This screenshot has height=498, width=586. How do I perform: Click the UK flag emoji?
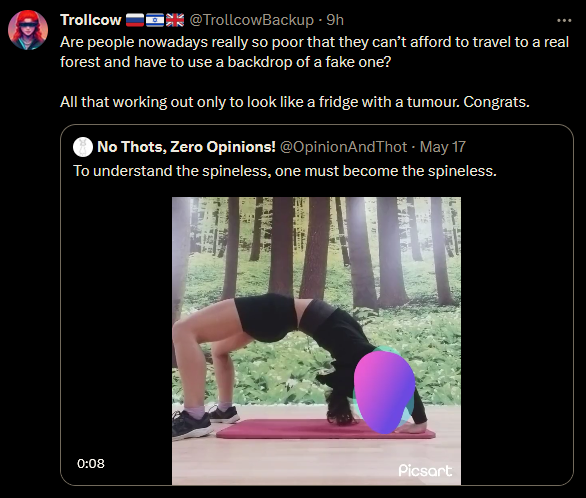pos(175,20)
